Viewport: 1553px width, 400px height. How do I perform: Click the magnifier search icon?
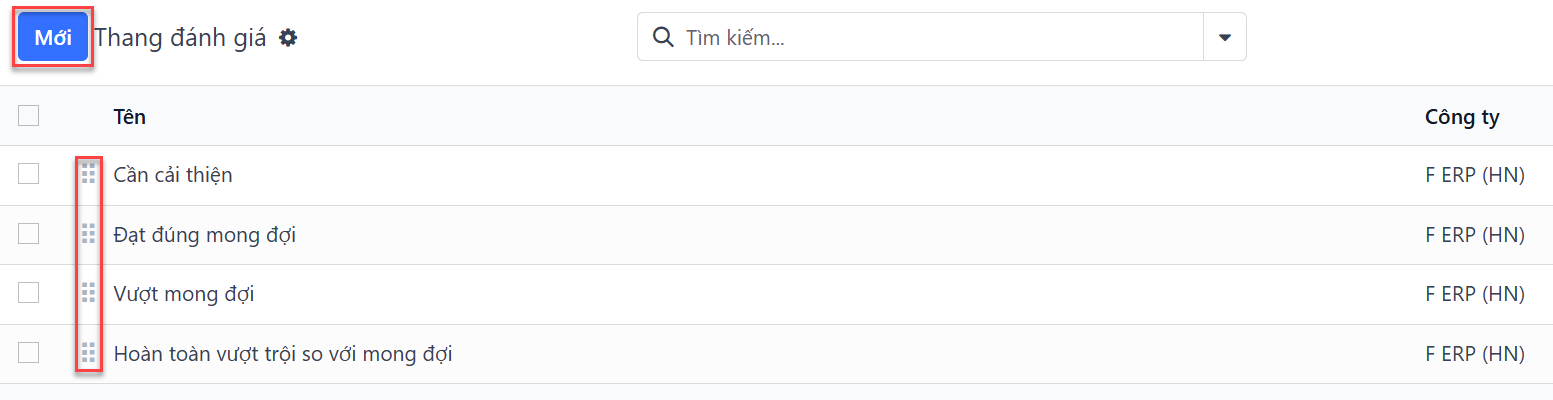662,37
